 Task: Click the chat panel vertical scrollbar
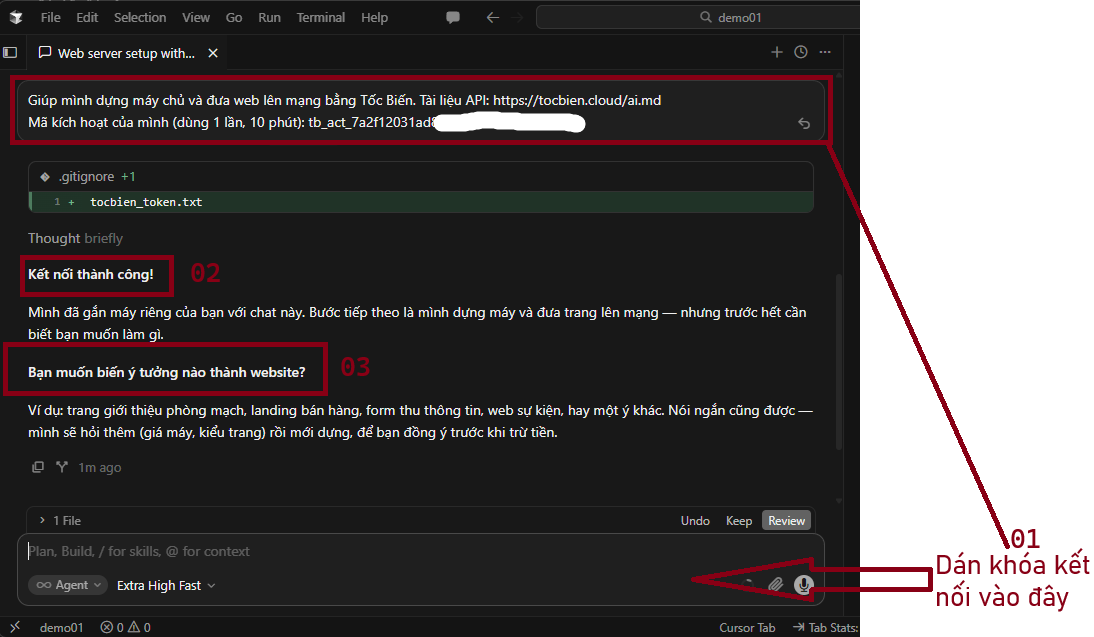(x=839, y=362)
